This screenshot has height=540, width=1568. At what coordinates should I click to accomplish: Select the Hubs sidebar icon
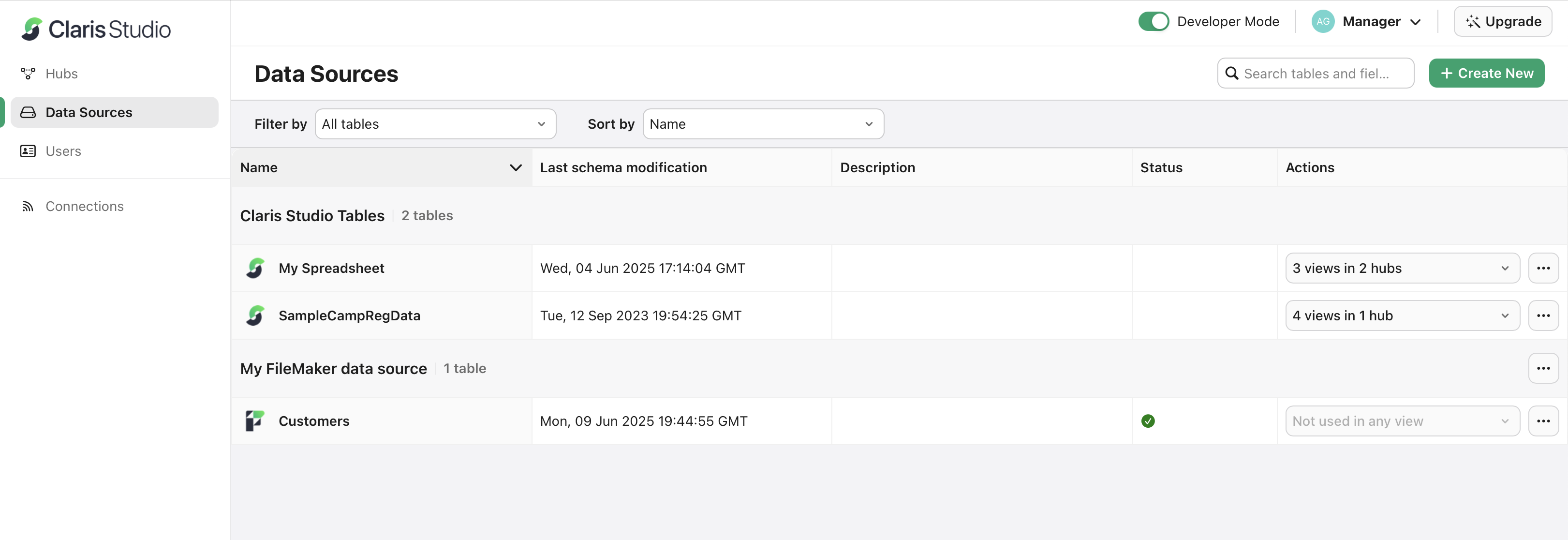click(x=28, y=73)
